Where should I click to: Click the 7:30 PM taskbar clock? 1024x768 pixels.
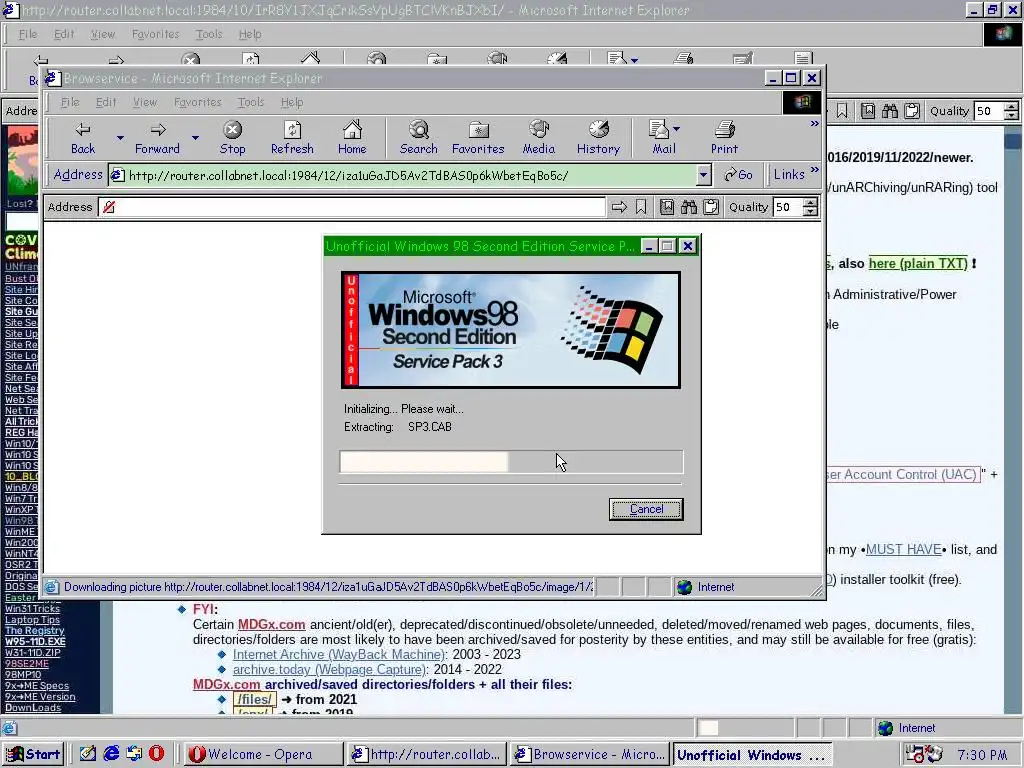tap(982, 755)
